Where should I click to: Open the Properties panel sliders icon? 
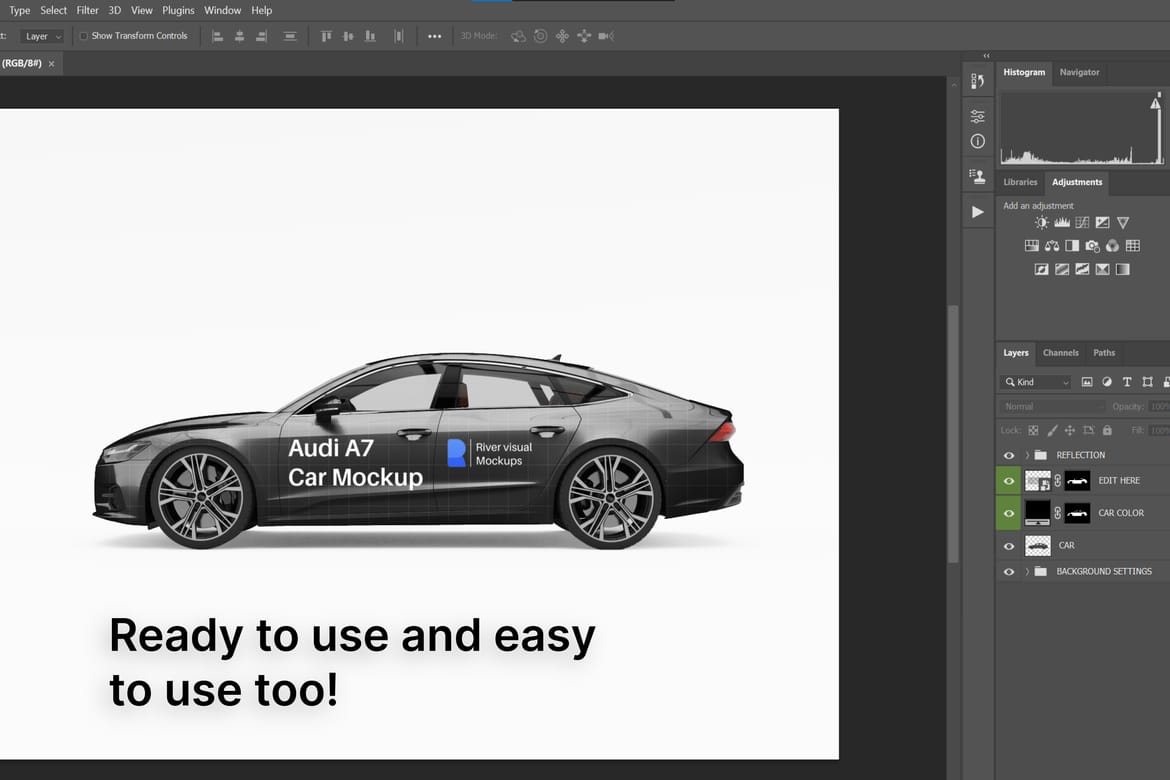(977, 116)
